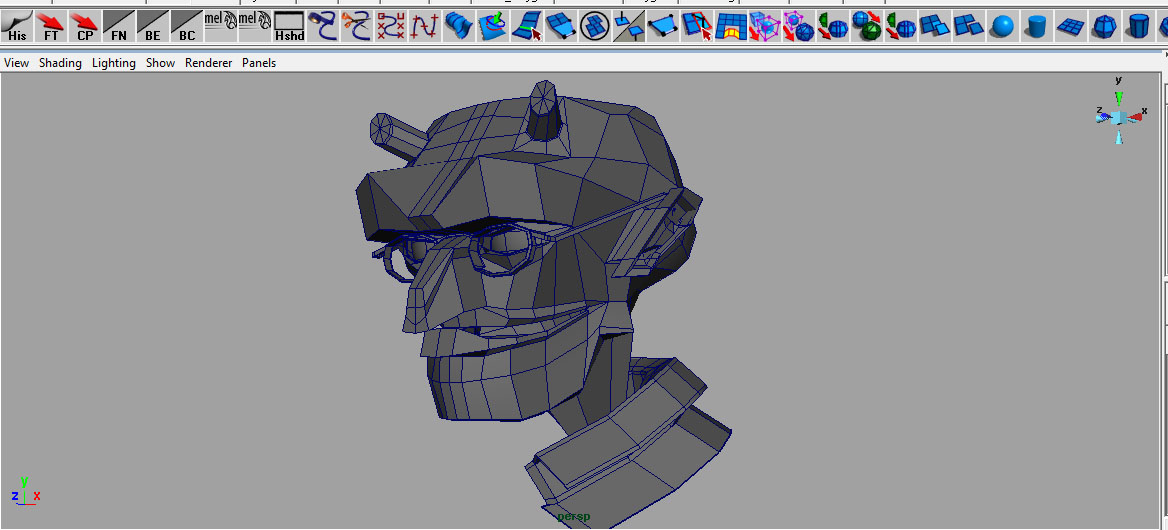Click the blue-to-green sphere conversion icon

click(x=866, y=26)
